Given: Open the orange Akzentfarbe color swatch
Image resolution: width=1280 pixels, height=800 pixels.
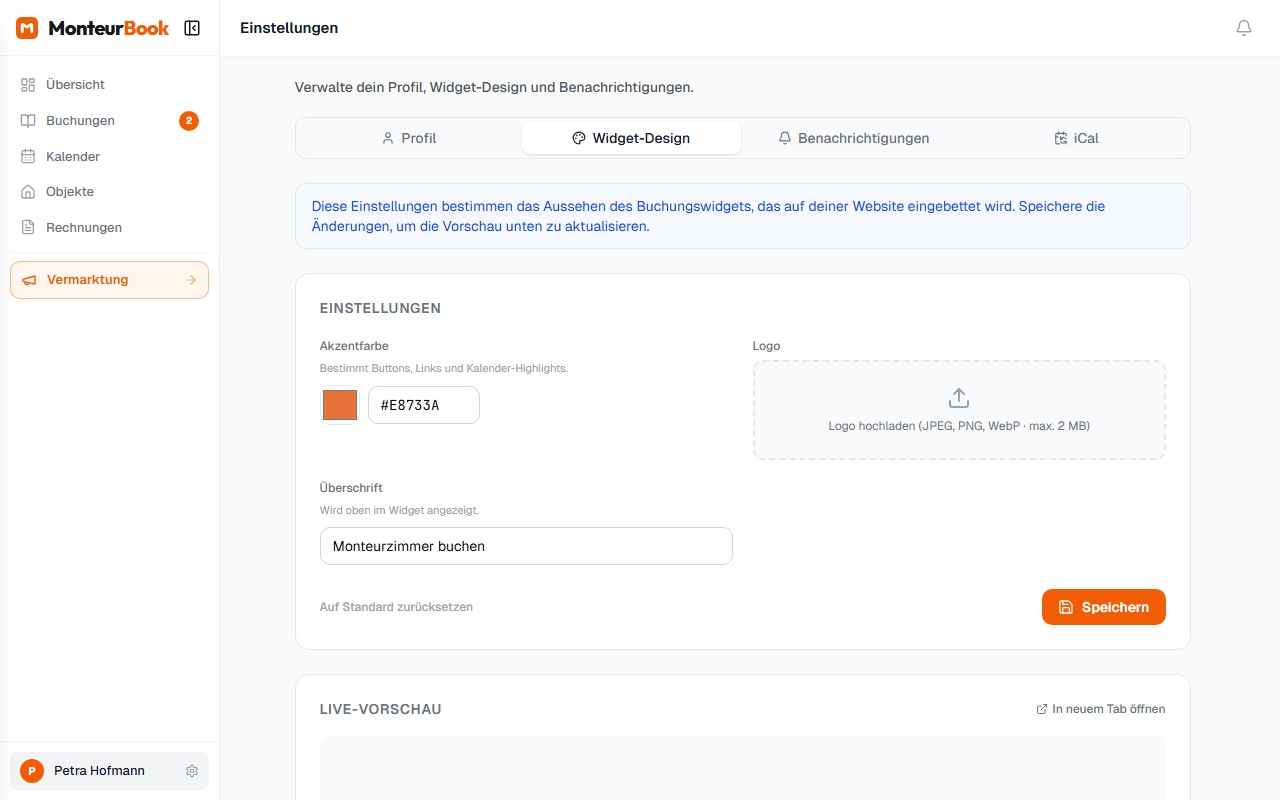Looking at the screenshot, I should point(340,405).
